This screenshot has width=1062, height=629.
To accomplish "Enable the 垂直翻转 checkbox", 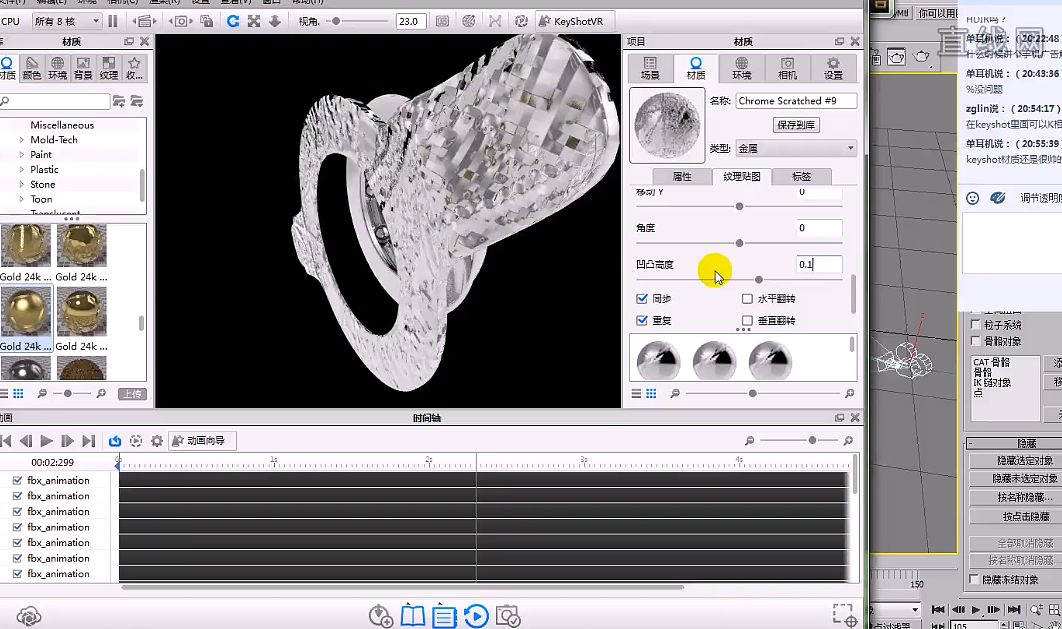I will [x=747, y=320].
